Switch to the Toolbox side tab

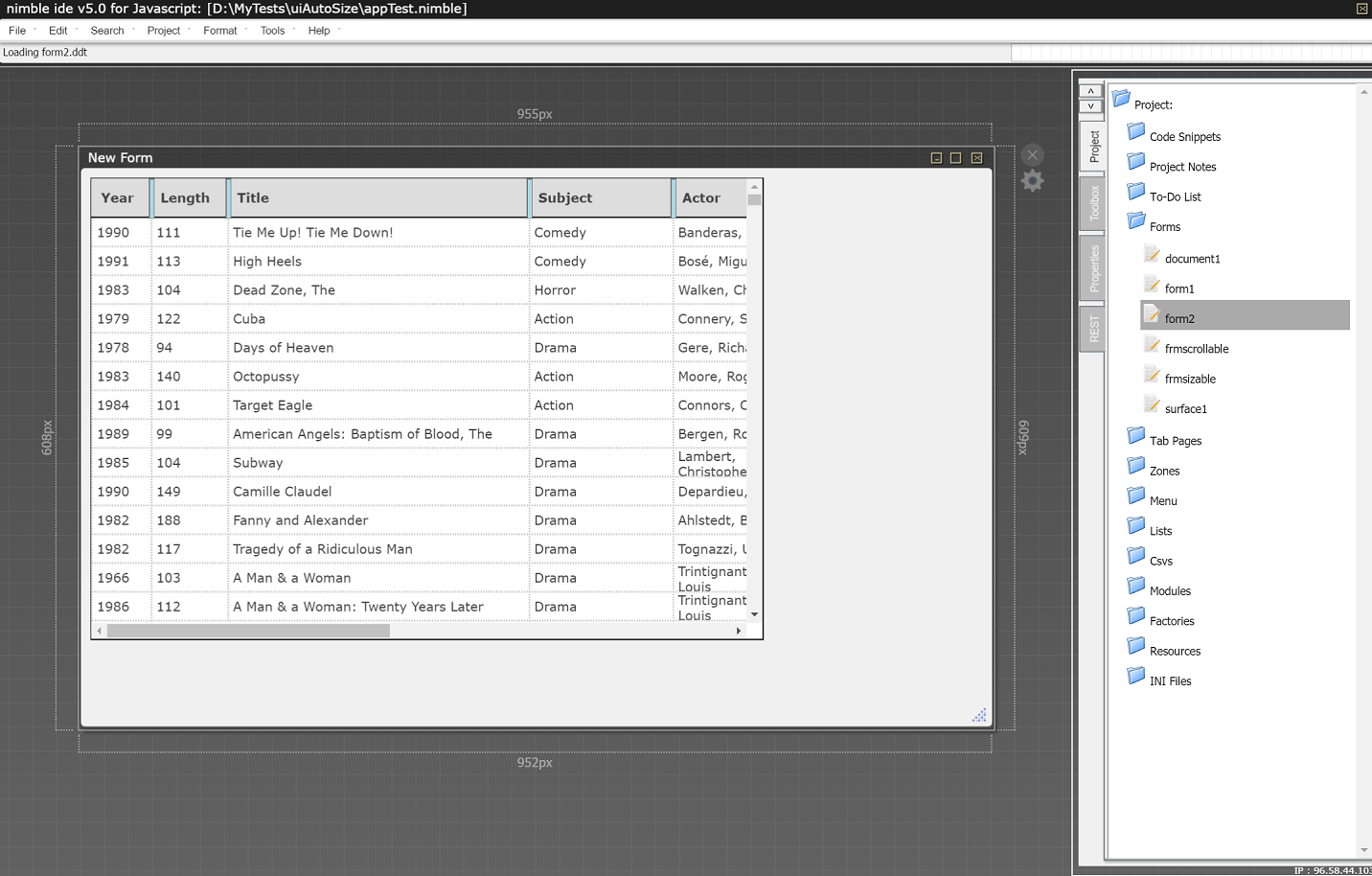pyautogui.click(x=1093, y=203)
